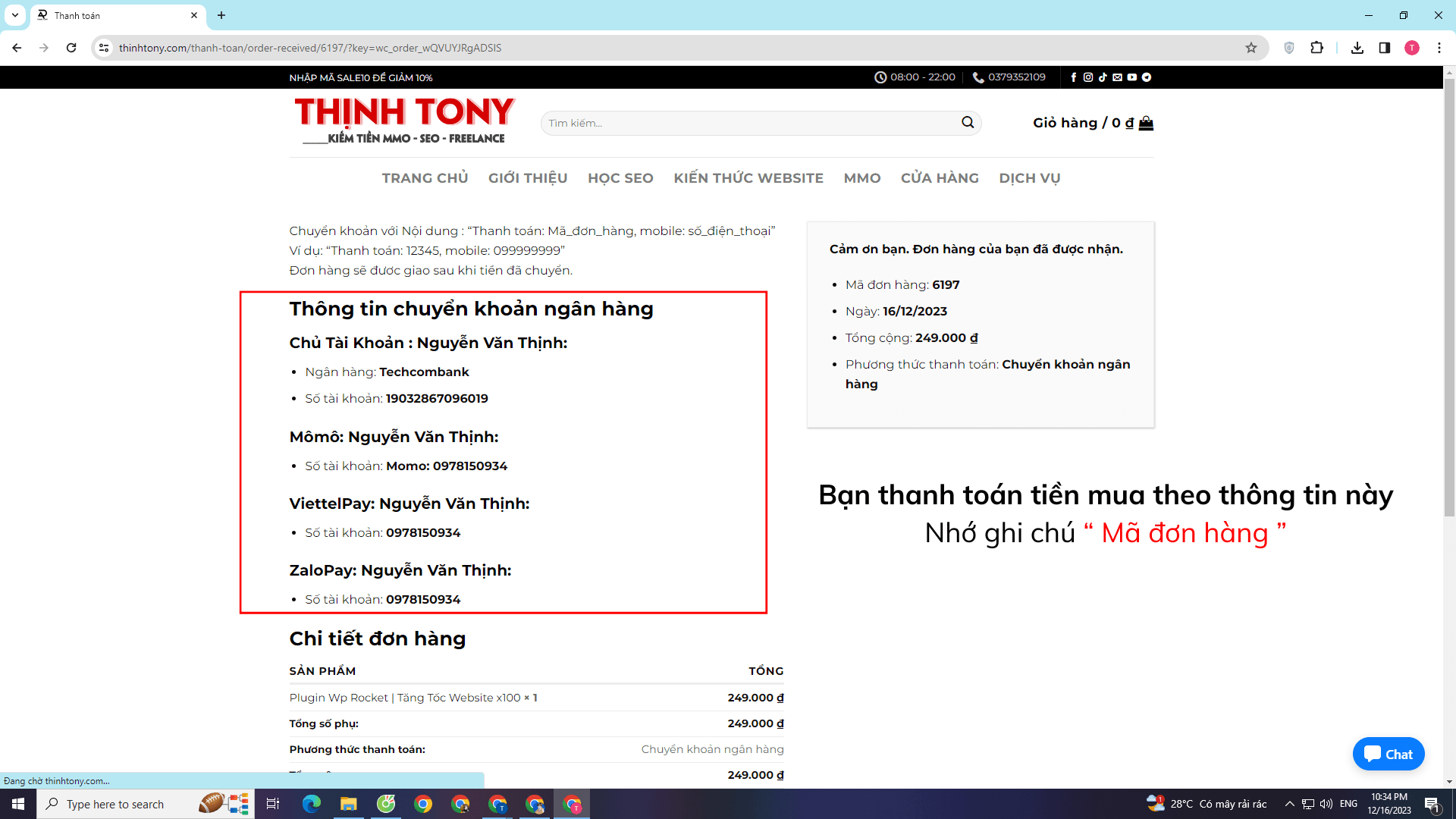Click the search magnifier icon

click(x=968, y=122)
